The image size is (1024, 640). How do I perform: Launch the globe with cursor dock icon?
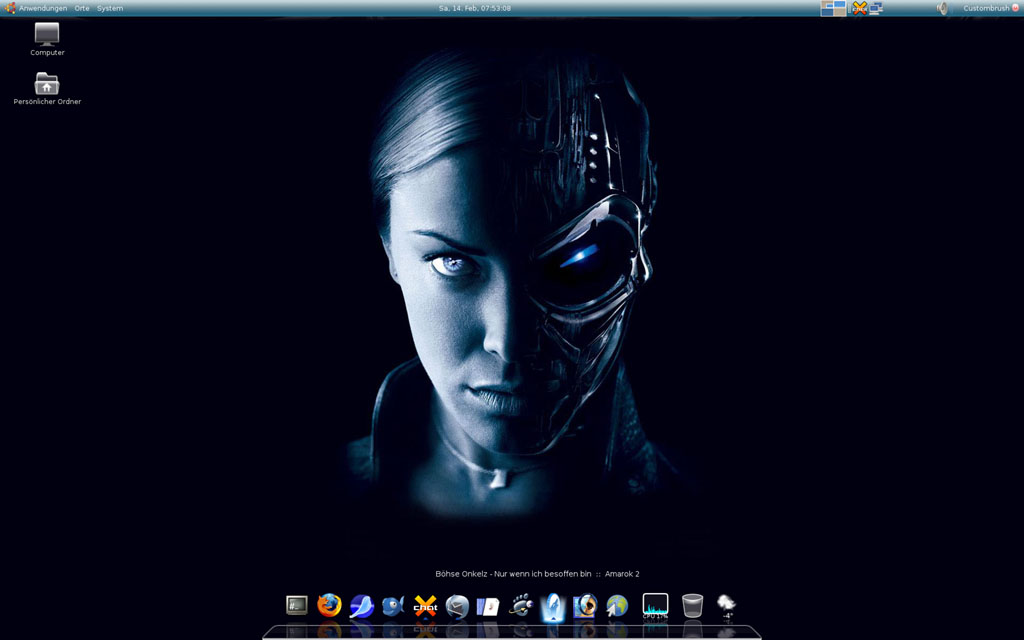[x=617, y=606]
